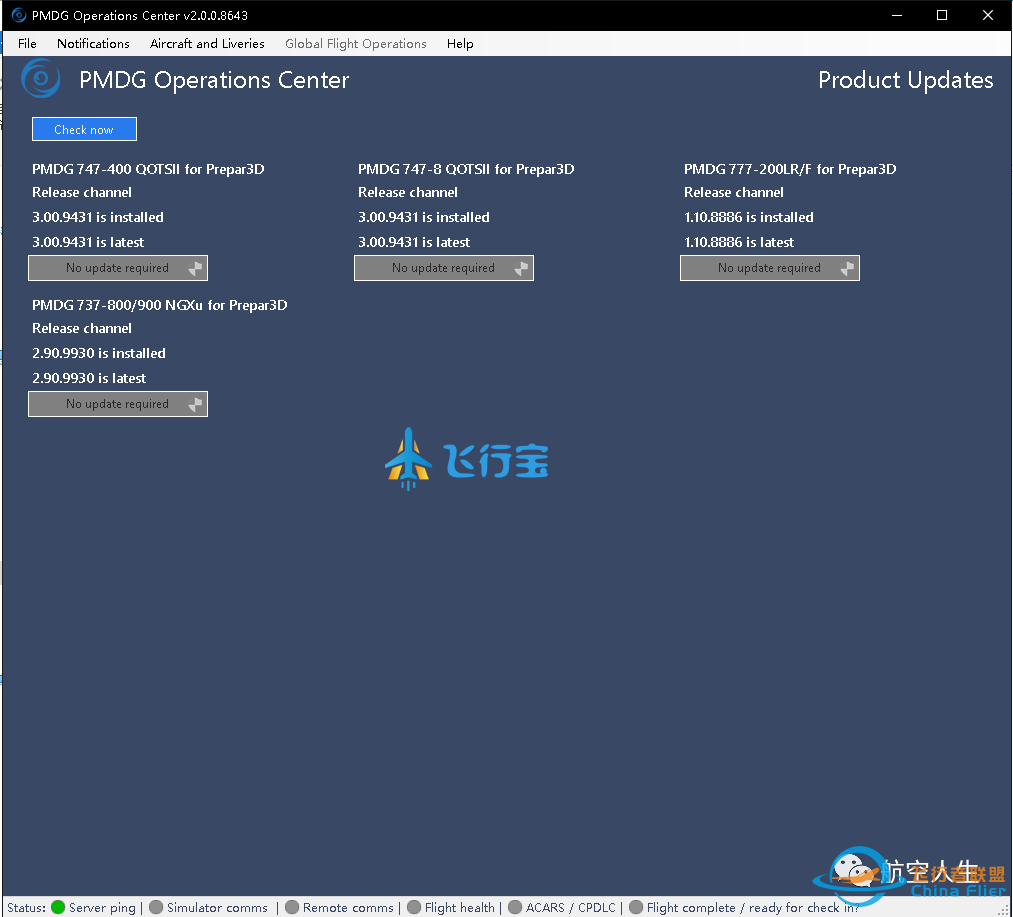The height and width of the screenshot is (917, 1013).
Task: Click the Remote comms status indicator
Action: [x=292, y=907]
